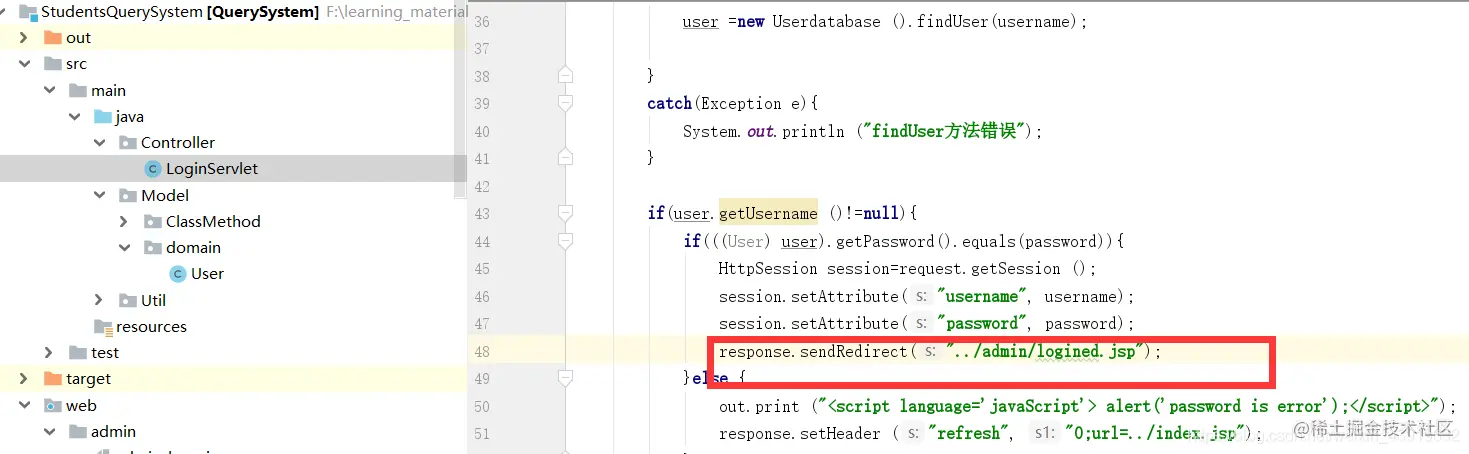The height and width of the screenshot is (454, 1469).
Task: Expand the out folder
Action: [24, 38]
